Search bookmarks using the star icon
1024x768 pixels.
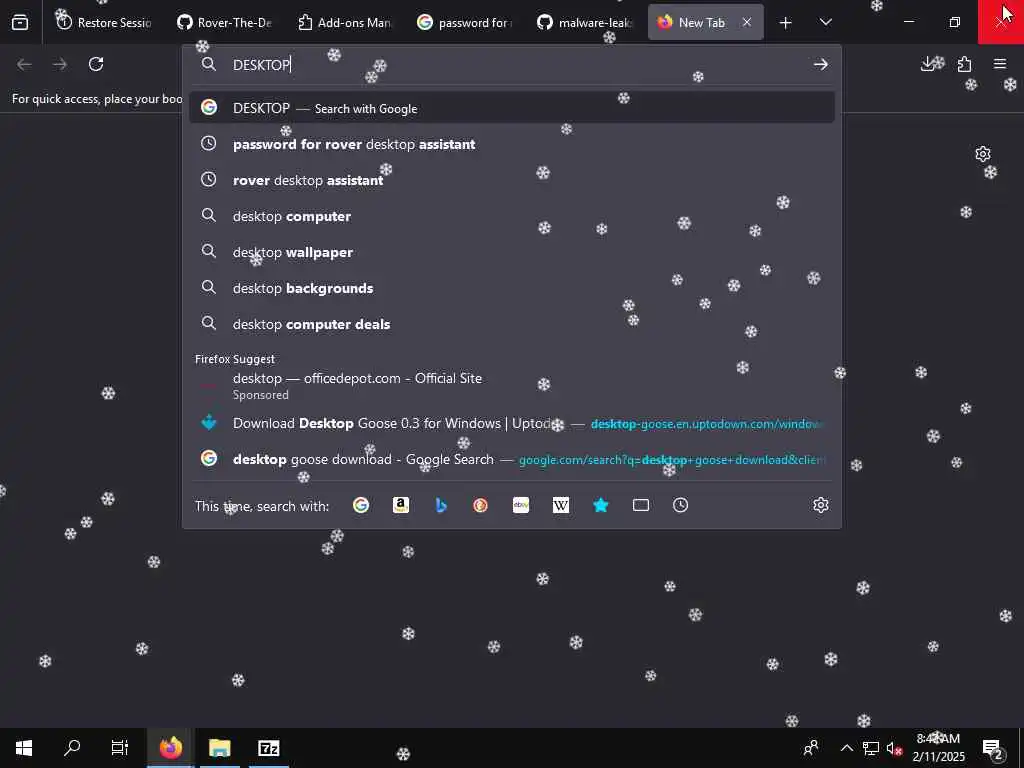(x=601, y=505)
